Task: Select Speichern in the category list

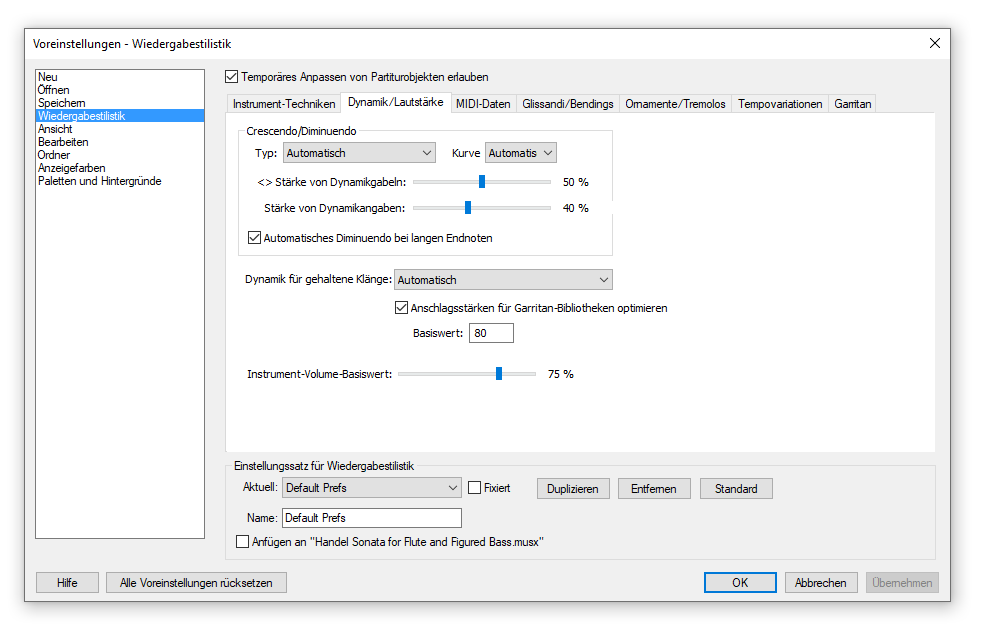Action: pos(120,103)
